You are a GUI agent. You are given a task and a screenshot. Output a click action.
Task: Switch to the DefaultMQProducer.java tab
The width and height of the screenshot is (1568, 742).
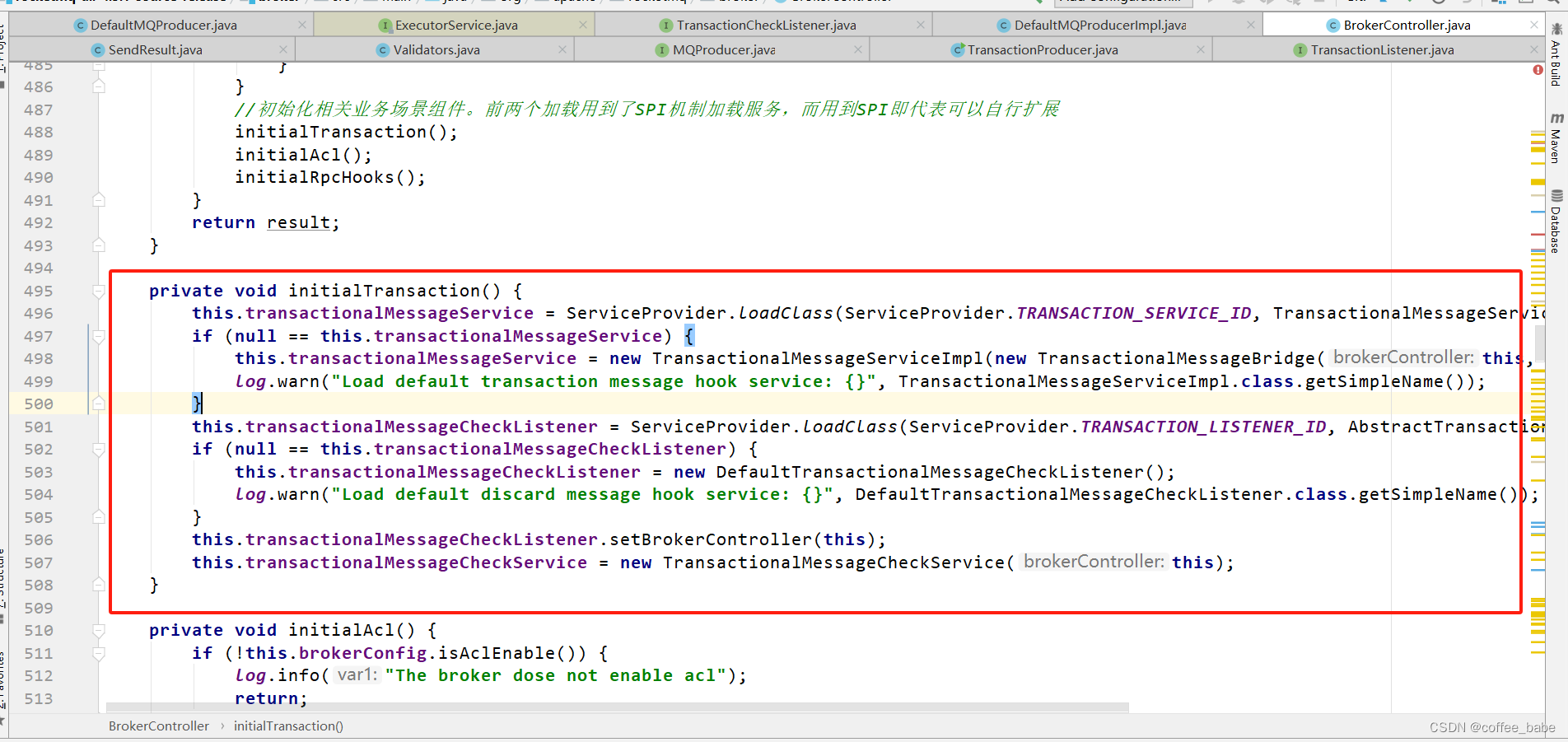point(163,26)
